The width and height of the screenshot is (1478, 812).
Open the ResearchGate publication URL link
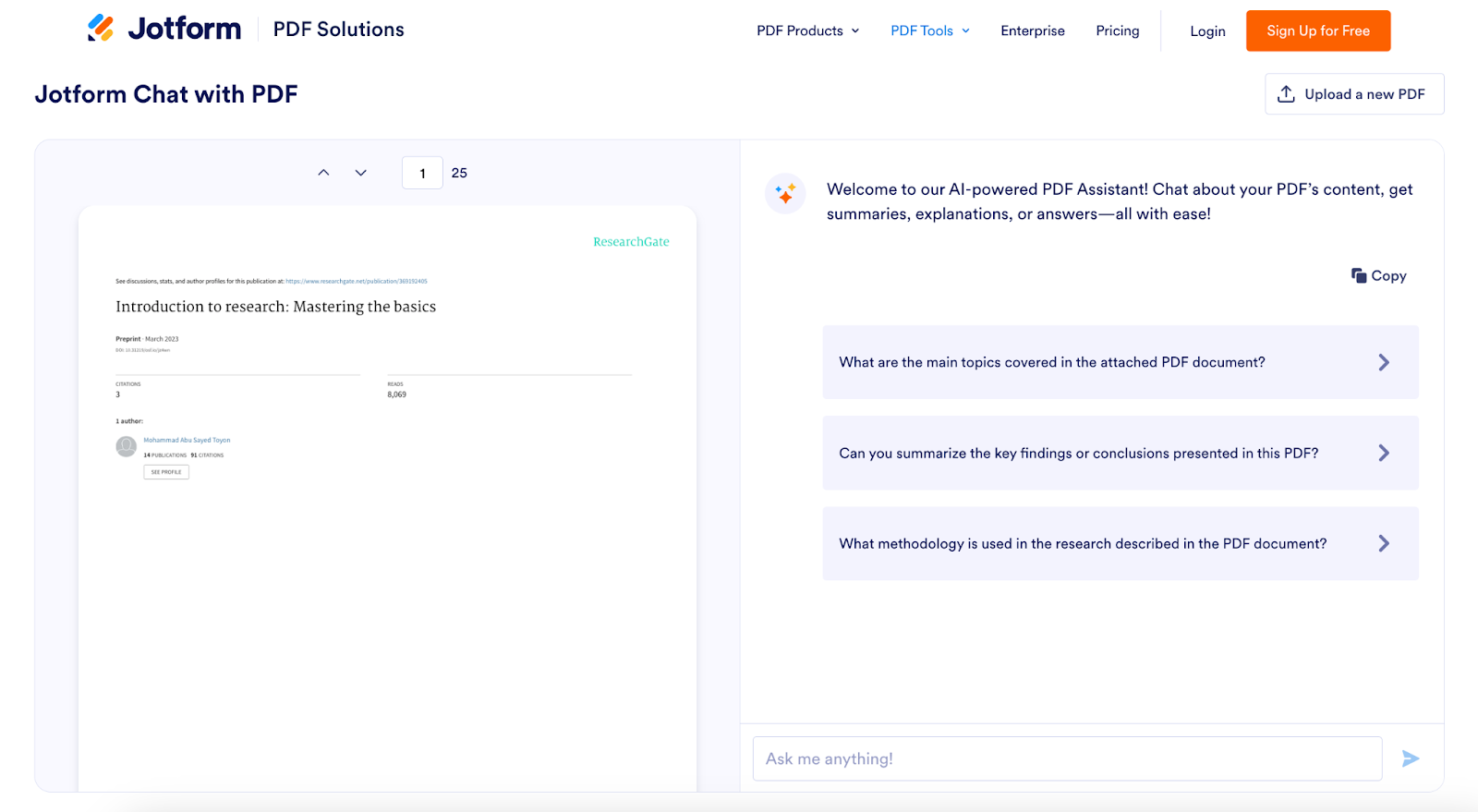tap(357, 281)
